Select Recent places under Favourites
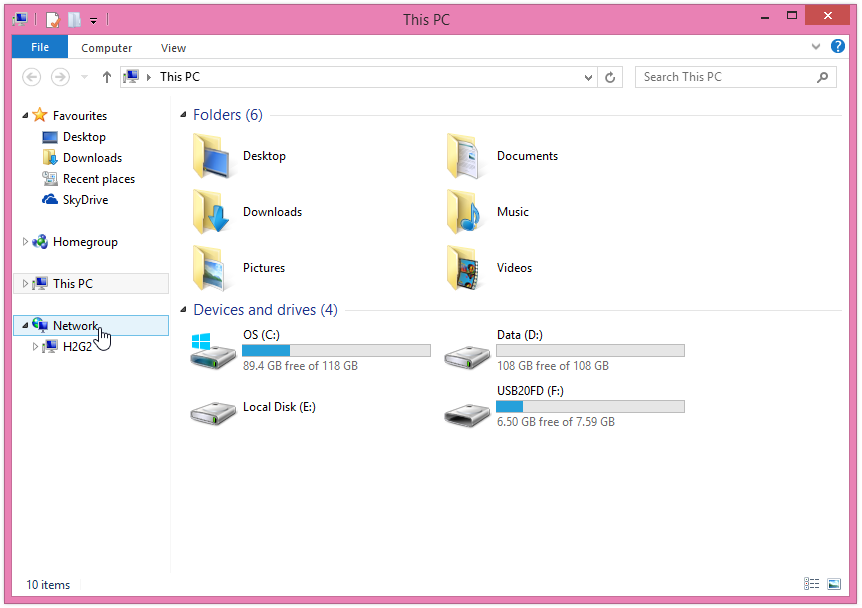Image resolution: width=862 pixels, height=608 pixels. pyautogui.click(x=98, y=179)
